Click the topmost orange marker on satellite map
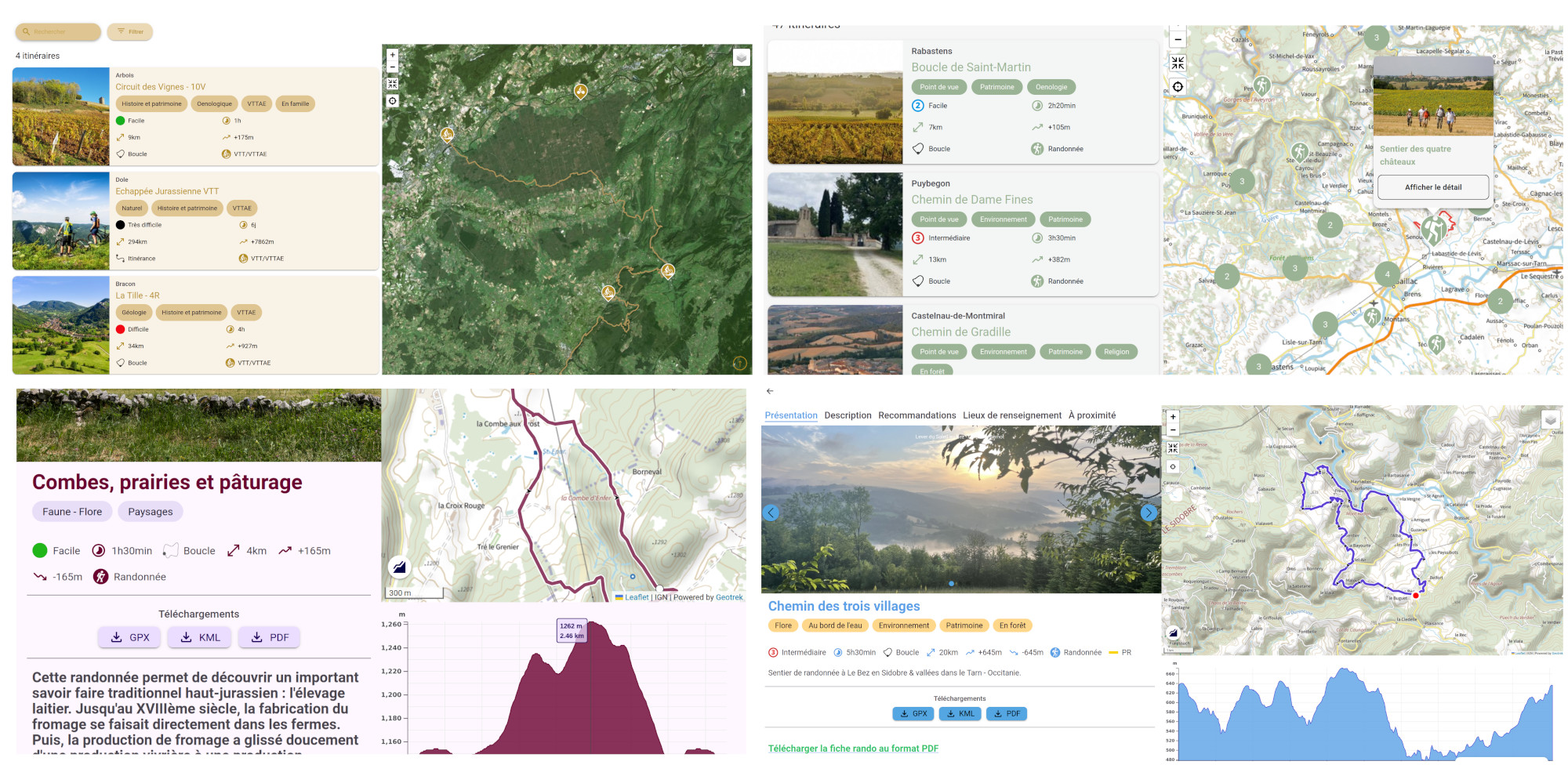The height and width of the screenshot is (772, 1568). (580, 91)
